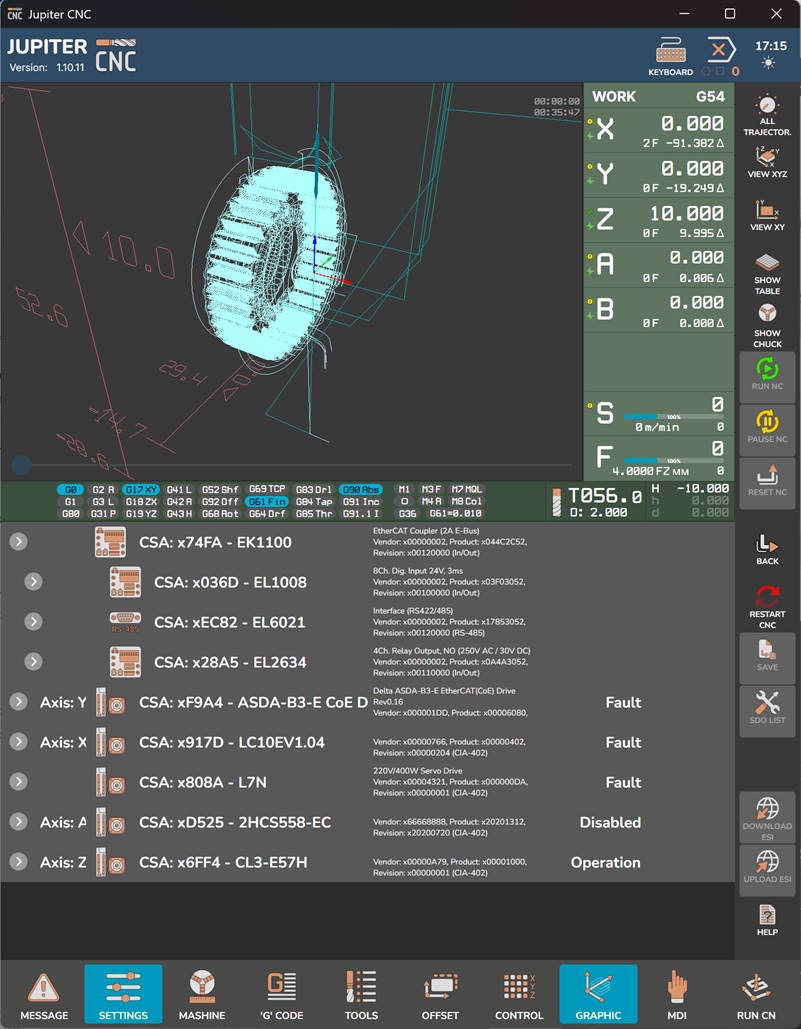Click the All Trajector. view icon
The width and height of the screenshot is (801, 1029).
(767, 115)
